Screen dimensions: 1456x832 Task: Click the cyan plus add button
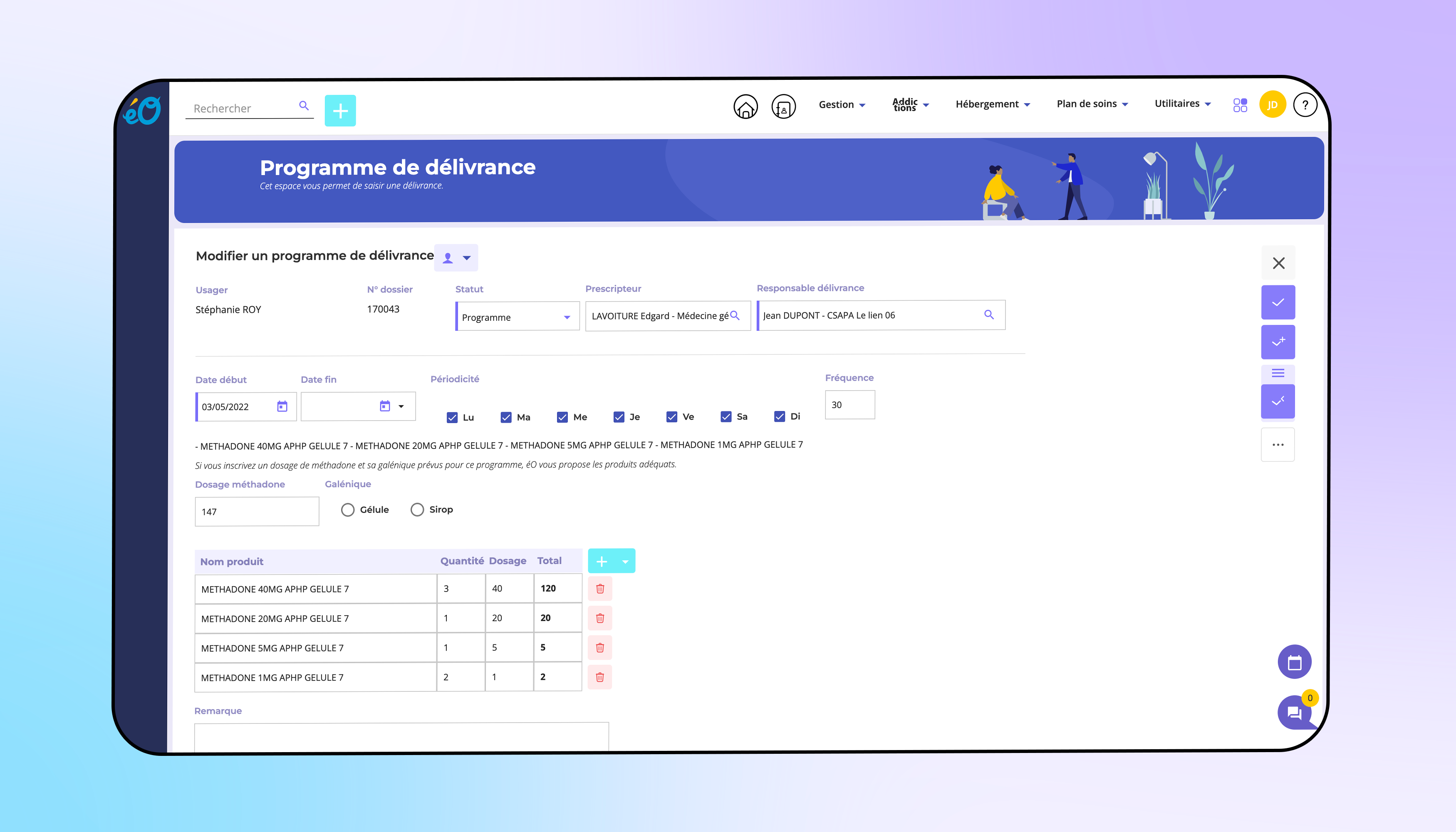(x=340, y=111)
